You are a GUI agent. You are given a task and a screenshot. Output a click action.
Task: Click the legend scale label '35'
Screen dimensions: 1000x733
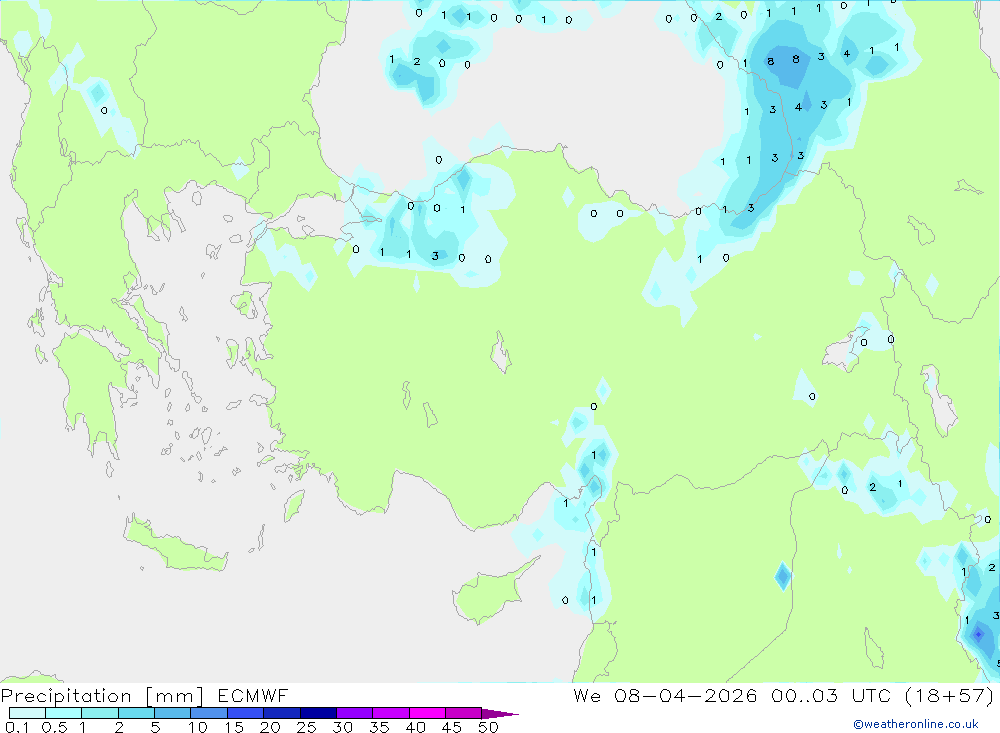tap(379, 727)
